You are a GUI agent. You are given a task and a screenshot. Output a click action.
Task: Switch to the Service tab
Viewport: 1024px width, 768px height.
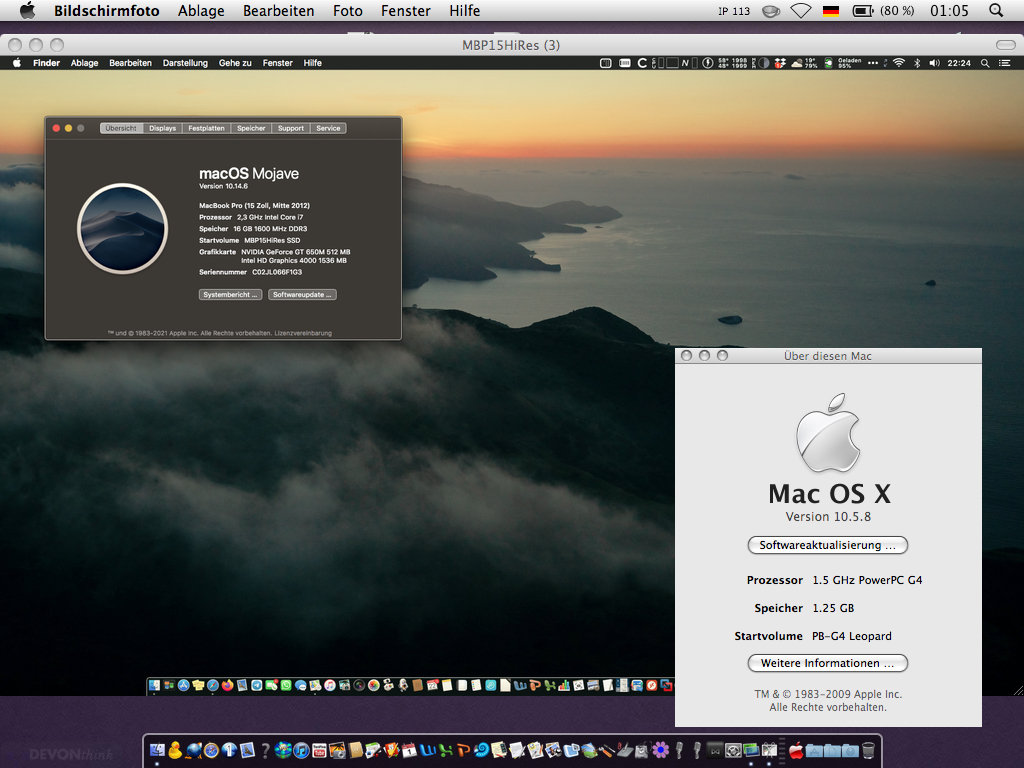[x=328, y=128]
